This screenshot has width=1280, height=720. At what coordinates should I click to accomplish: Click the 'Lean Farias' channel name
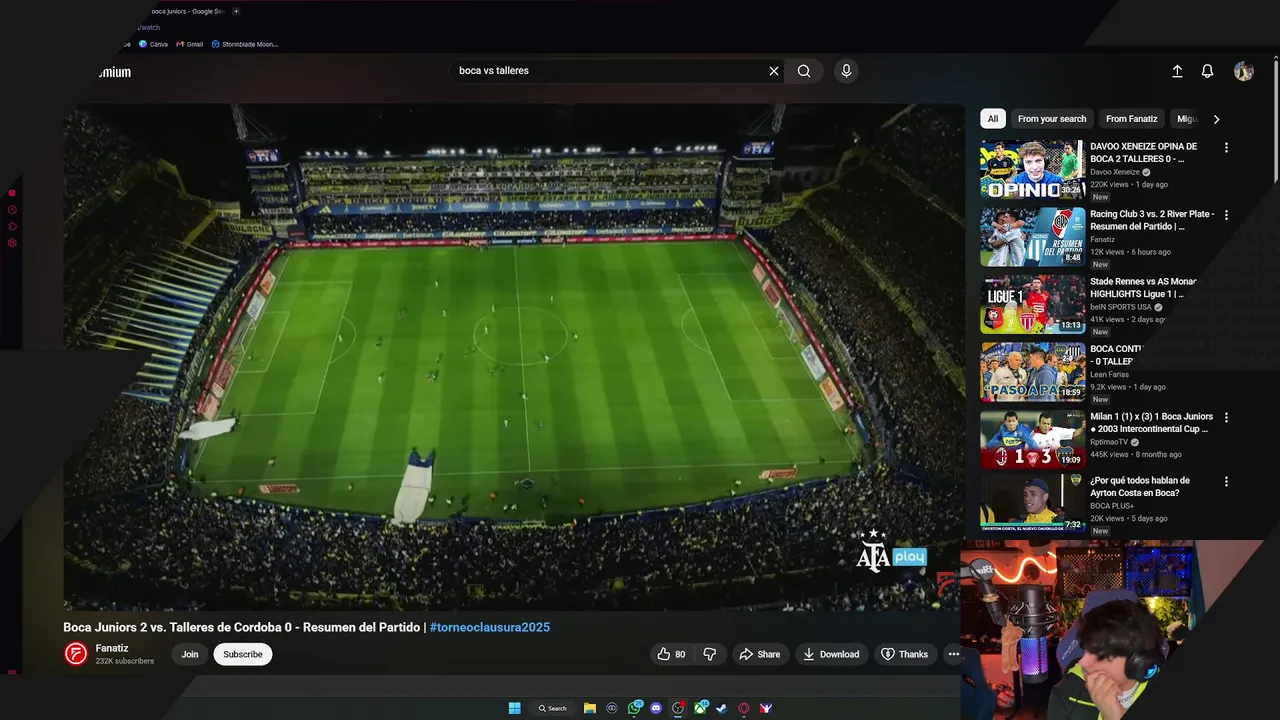coord(1111,375)
